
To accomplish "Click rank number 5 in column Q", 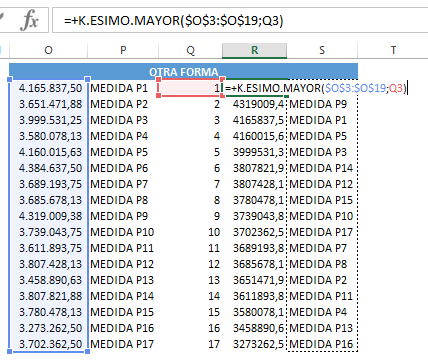I will (x=217, y=152).
